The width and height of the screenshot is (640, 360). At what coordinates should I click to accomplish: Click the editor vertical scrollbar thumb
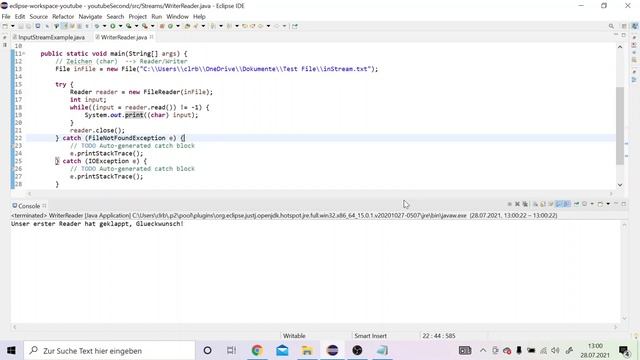pos(620,125)
